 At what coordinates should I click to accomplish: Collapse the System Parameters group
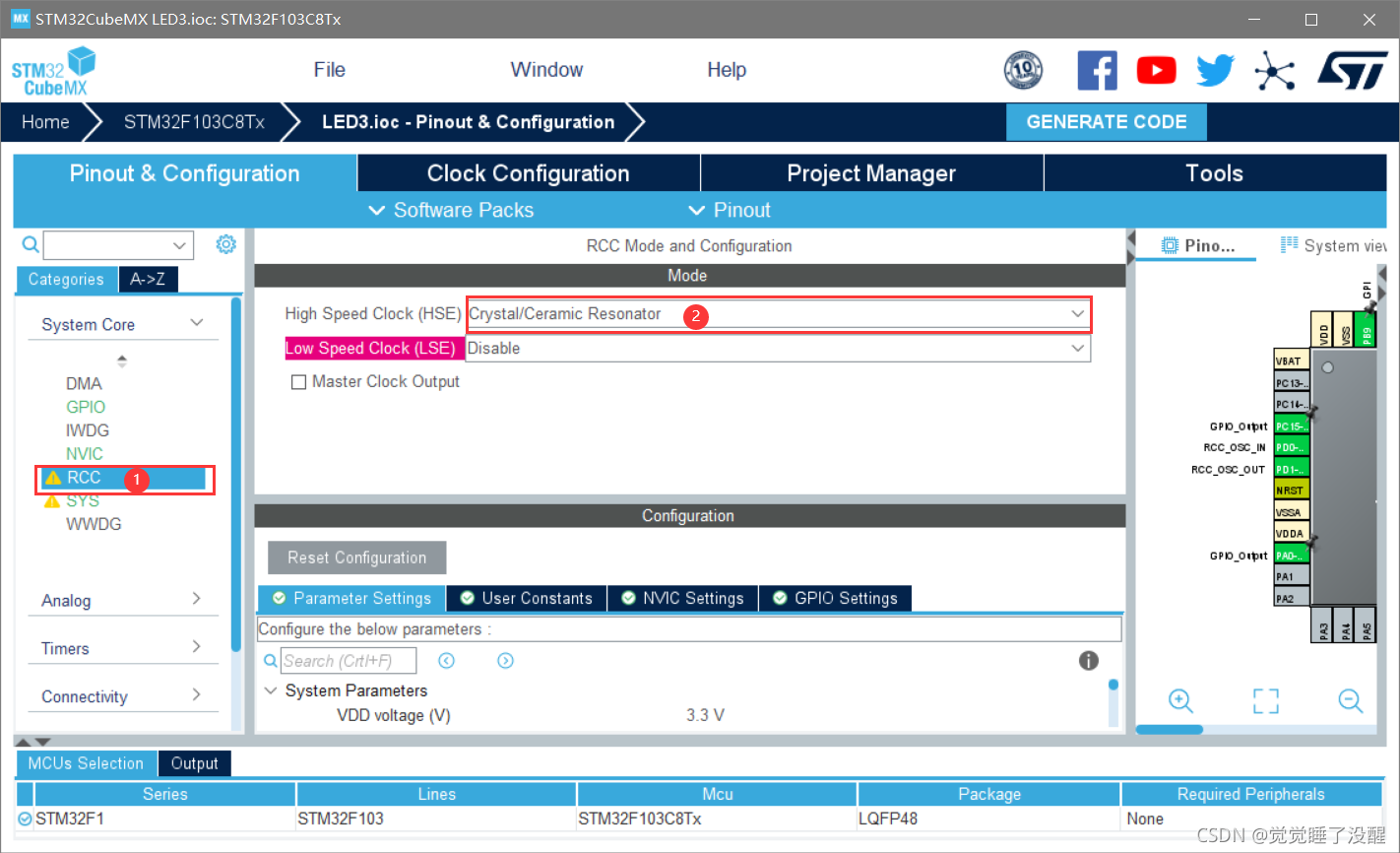click(271, 690)
